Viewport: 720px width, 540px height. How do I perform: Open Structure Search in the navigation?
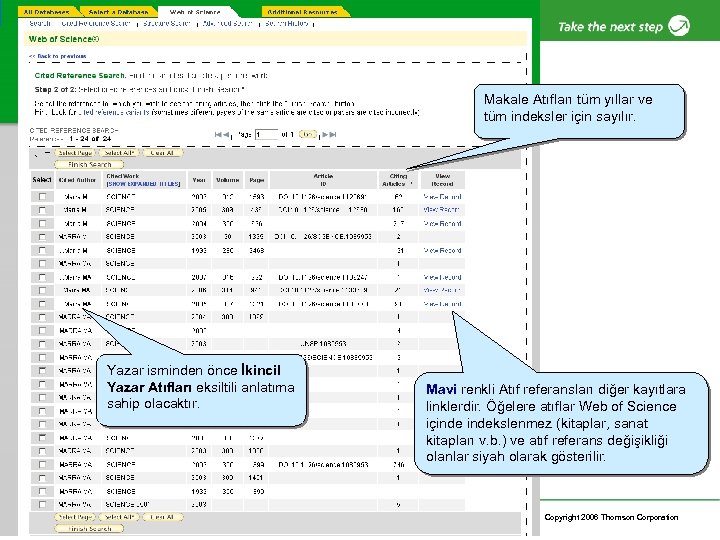pos(166,23)
